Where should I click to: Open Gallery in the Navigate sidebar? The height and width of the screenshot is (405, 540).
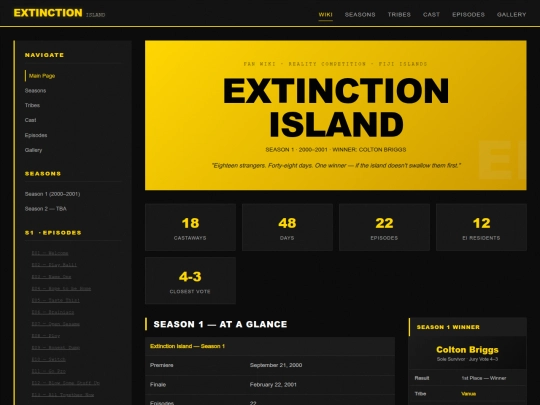tap(33, 150)
